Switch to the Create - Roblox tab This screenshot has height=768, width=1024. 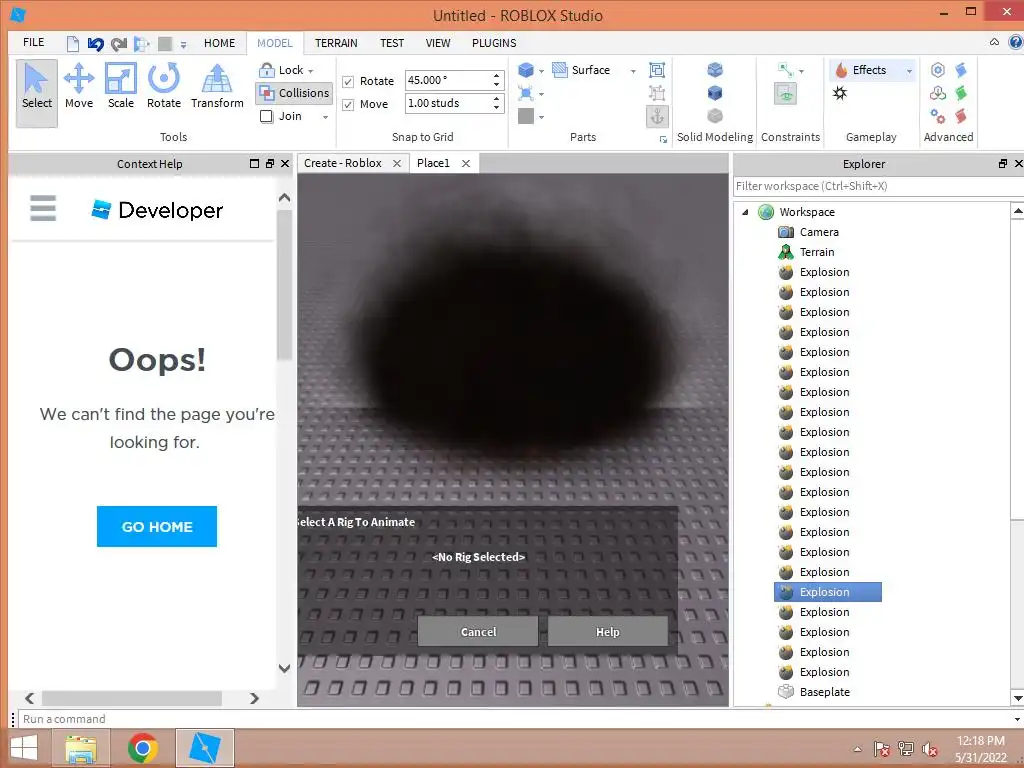(x=343, y=163)
